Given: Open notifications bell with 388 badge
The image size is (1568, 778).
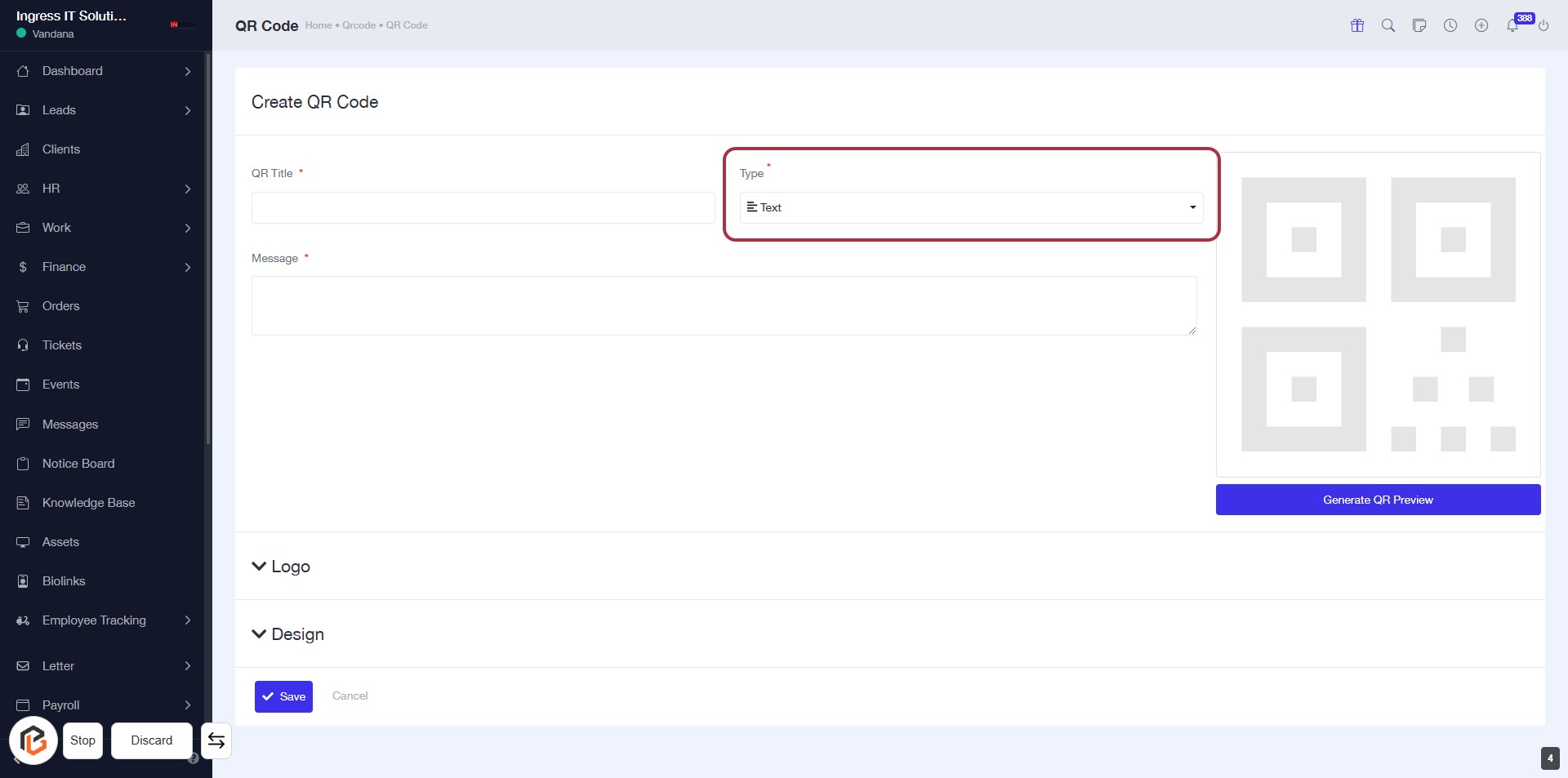Looking at the screenshot, I should (1512, 25).
